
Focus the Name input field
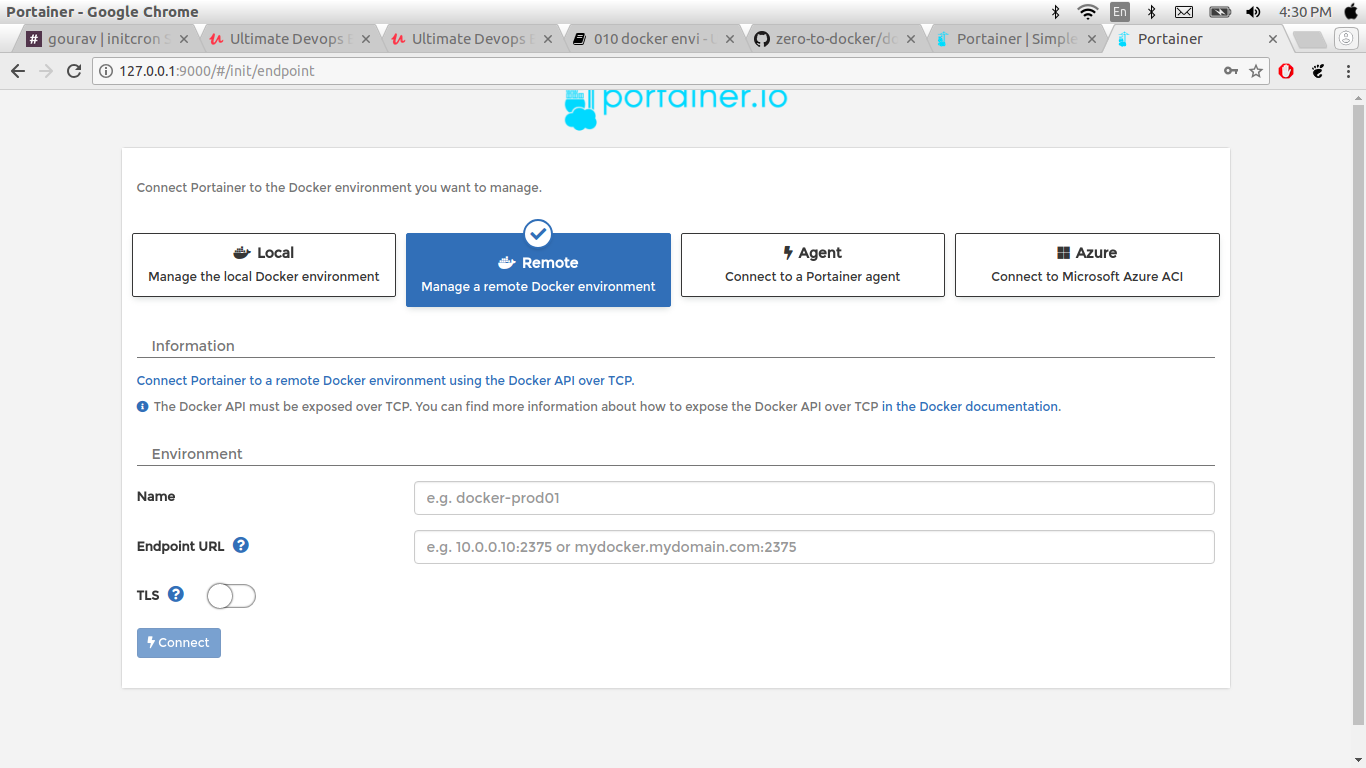point(814,497)
